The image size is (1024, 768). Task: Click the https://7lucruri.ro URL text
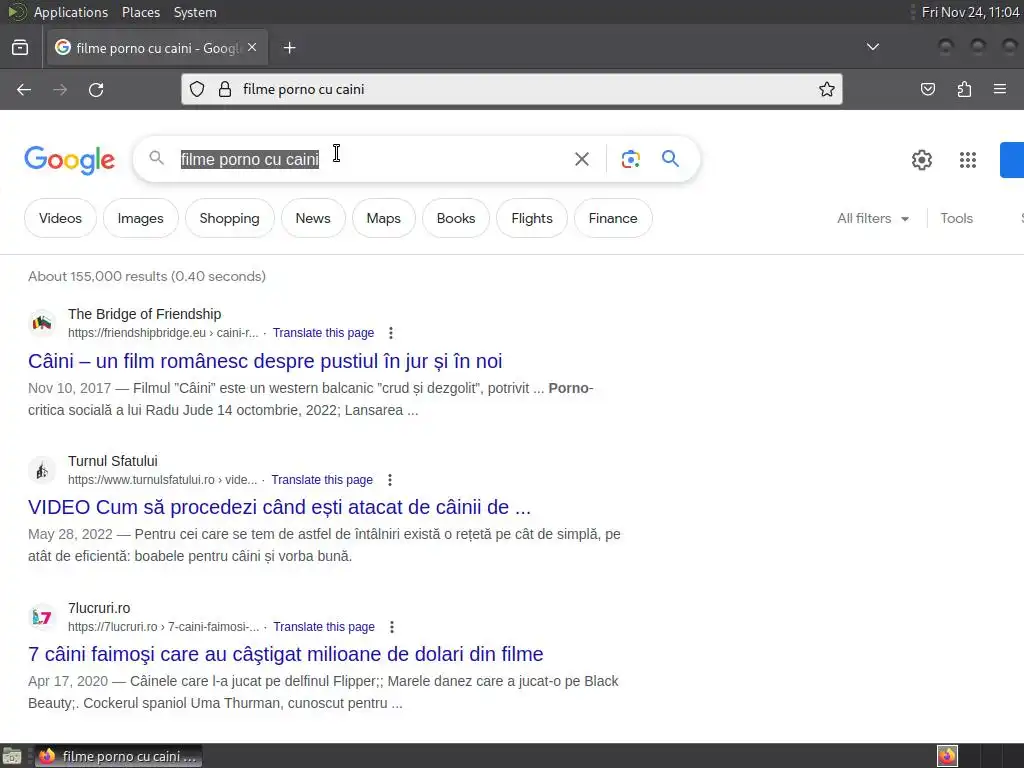click(164, 627)
